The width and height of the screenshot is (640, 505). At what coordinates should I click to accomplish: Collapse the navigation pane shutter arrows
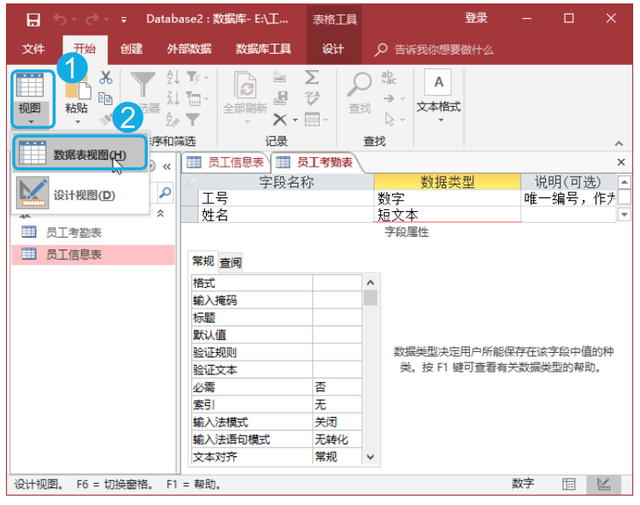(x=167, y=167)
